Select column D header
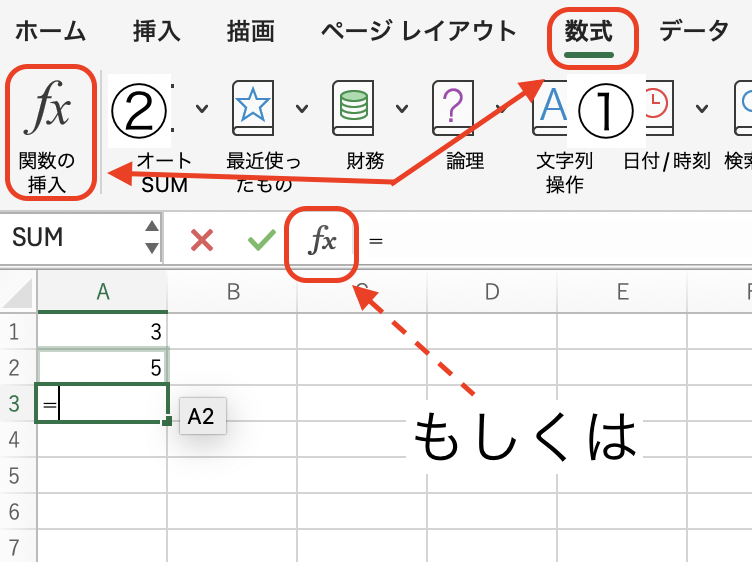The height and width of the screenshot is (562, 752). point(492,292)
